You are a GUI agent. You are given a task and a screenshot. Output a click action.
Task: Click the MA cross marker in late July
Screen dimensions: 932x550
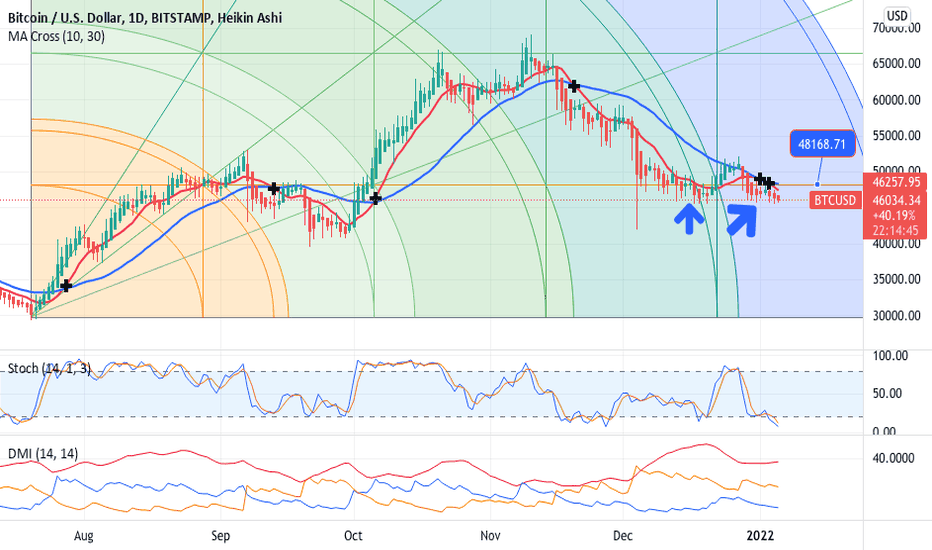tap(66, 286)
